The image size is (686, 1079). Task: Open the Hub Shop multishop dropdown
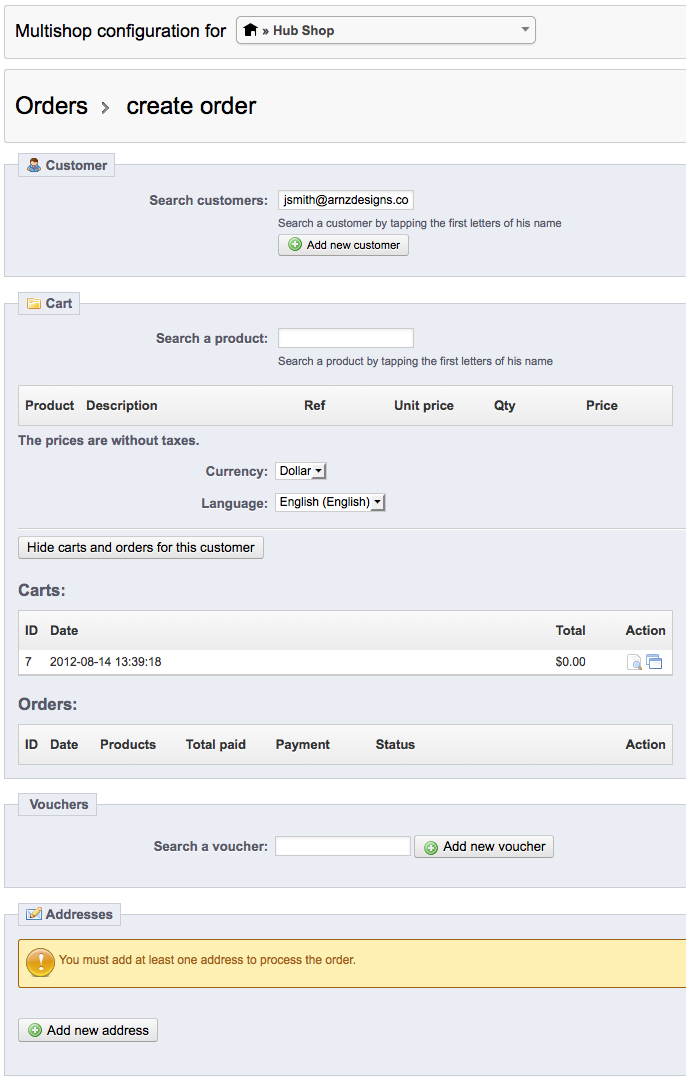385,30
